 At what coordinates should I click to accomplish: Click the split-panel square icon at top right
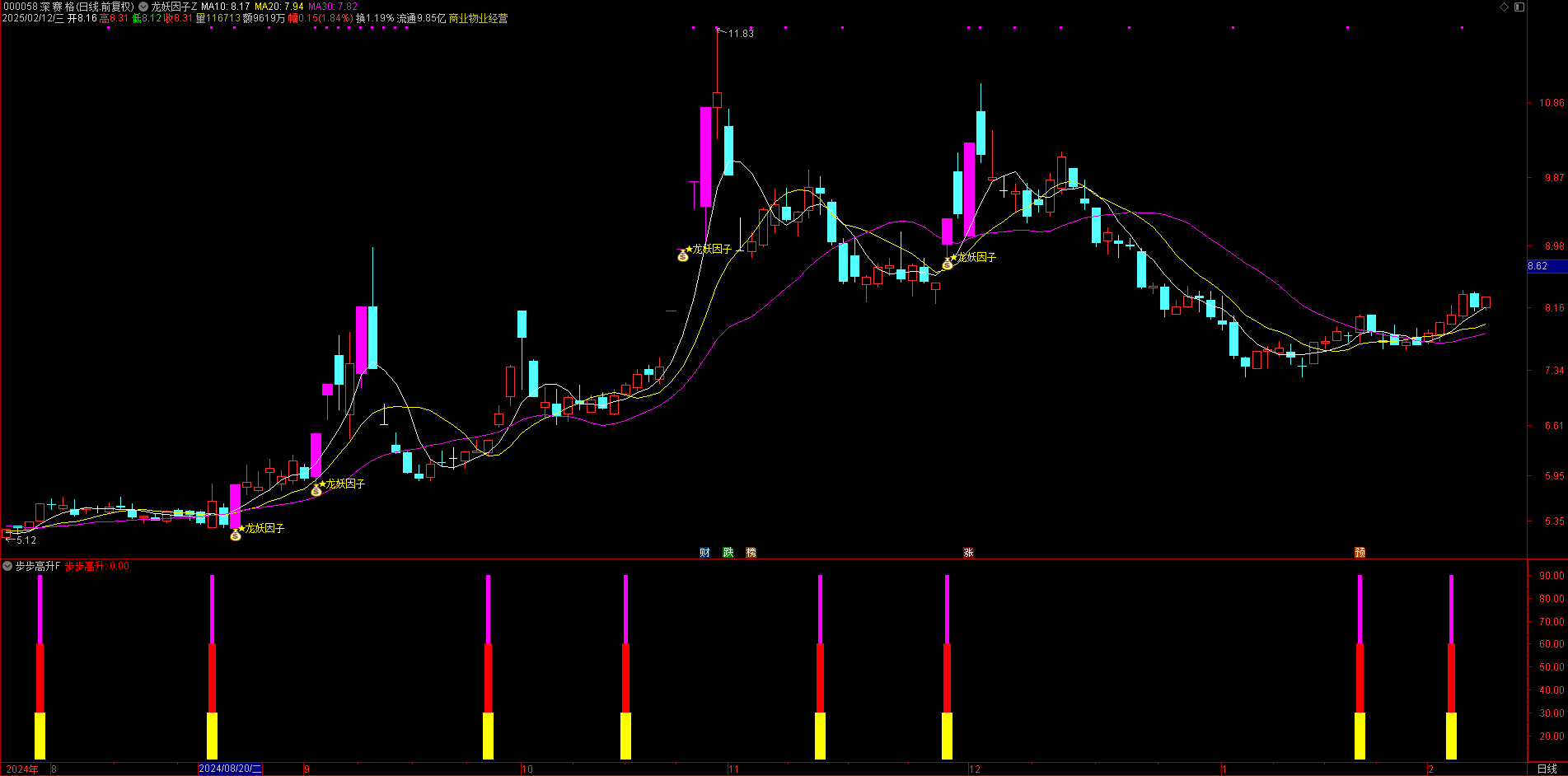pyautogui.click(x=1519, y=7)
